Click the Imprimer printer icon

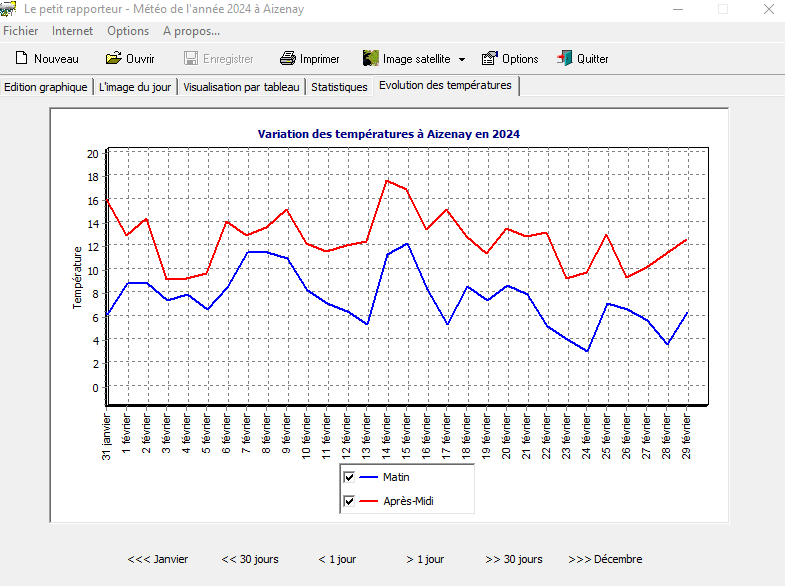click(288, 59)
